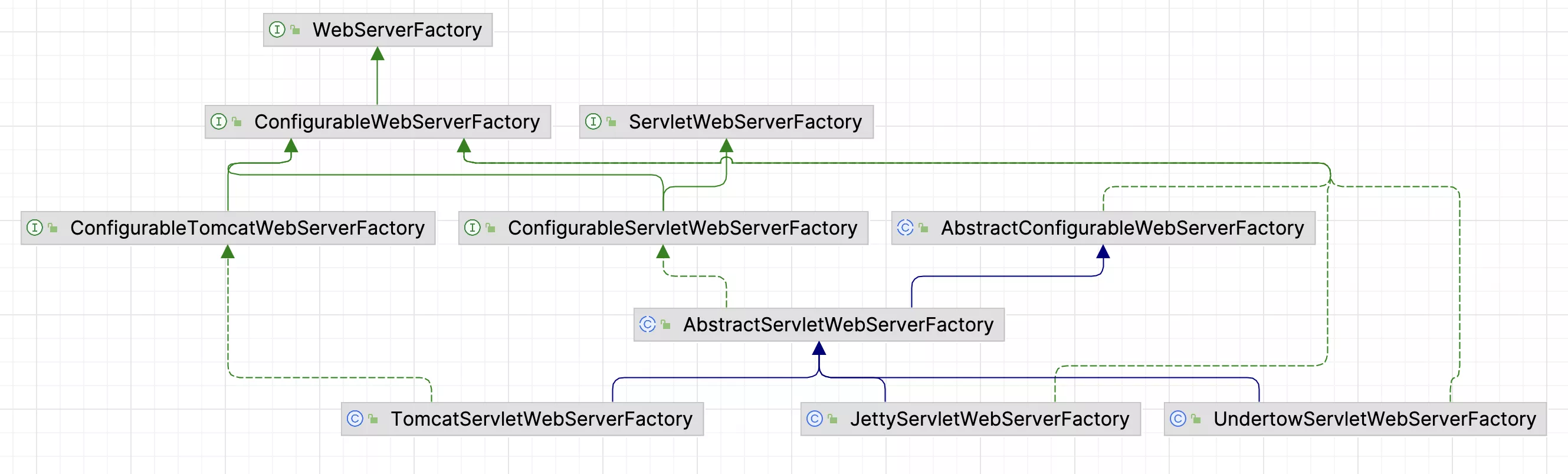Click the class icon of UndertowServletWebServerFactory
The height and width of the screenshot is (474, 1568).
click(1178, 419)
